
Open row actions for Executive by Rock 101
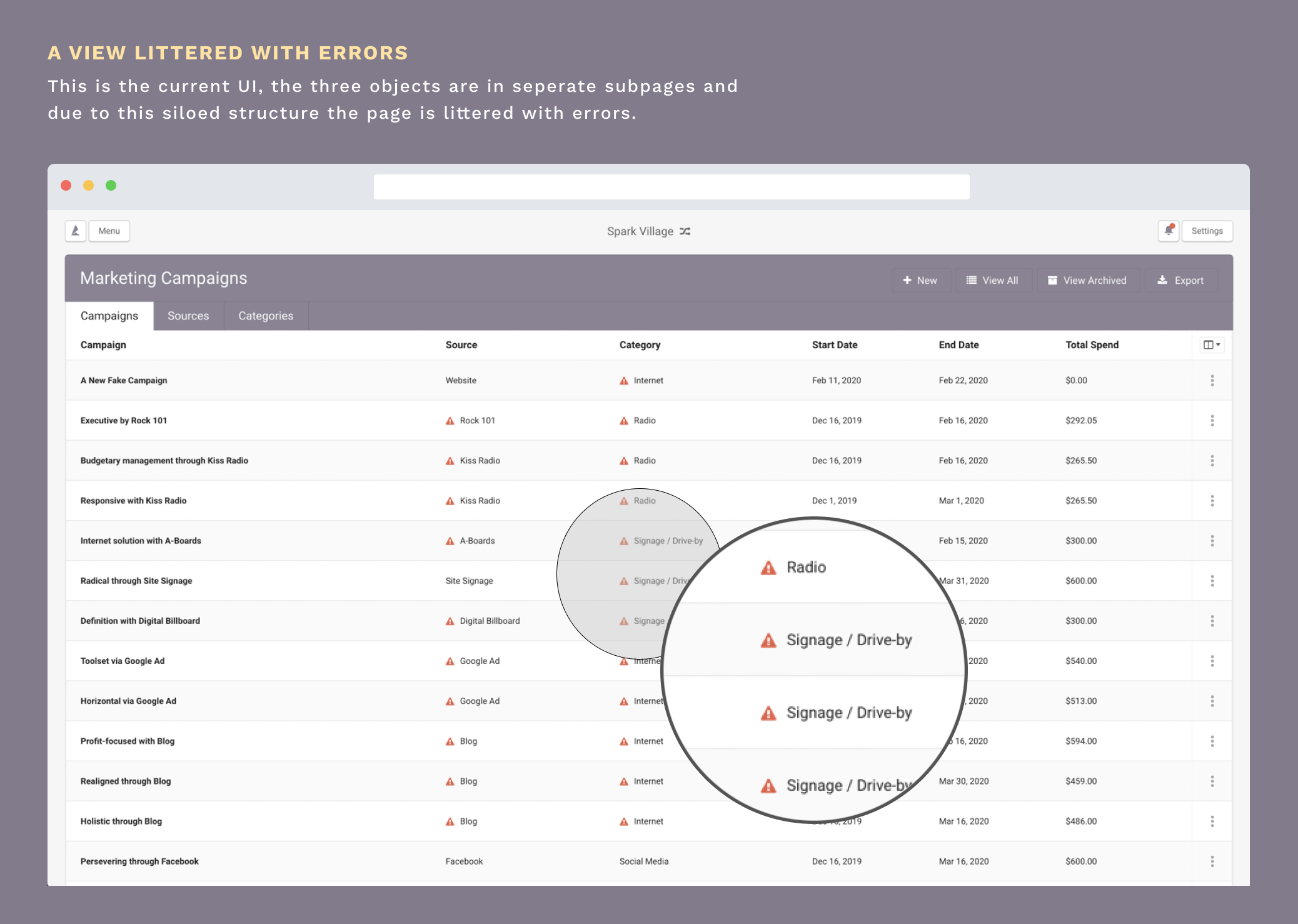(x=1212, y=420)
